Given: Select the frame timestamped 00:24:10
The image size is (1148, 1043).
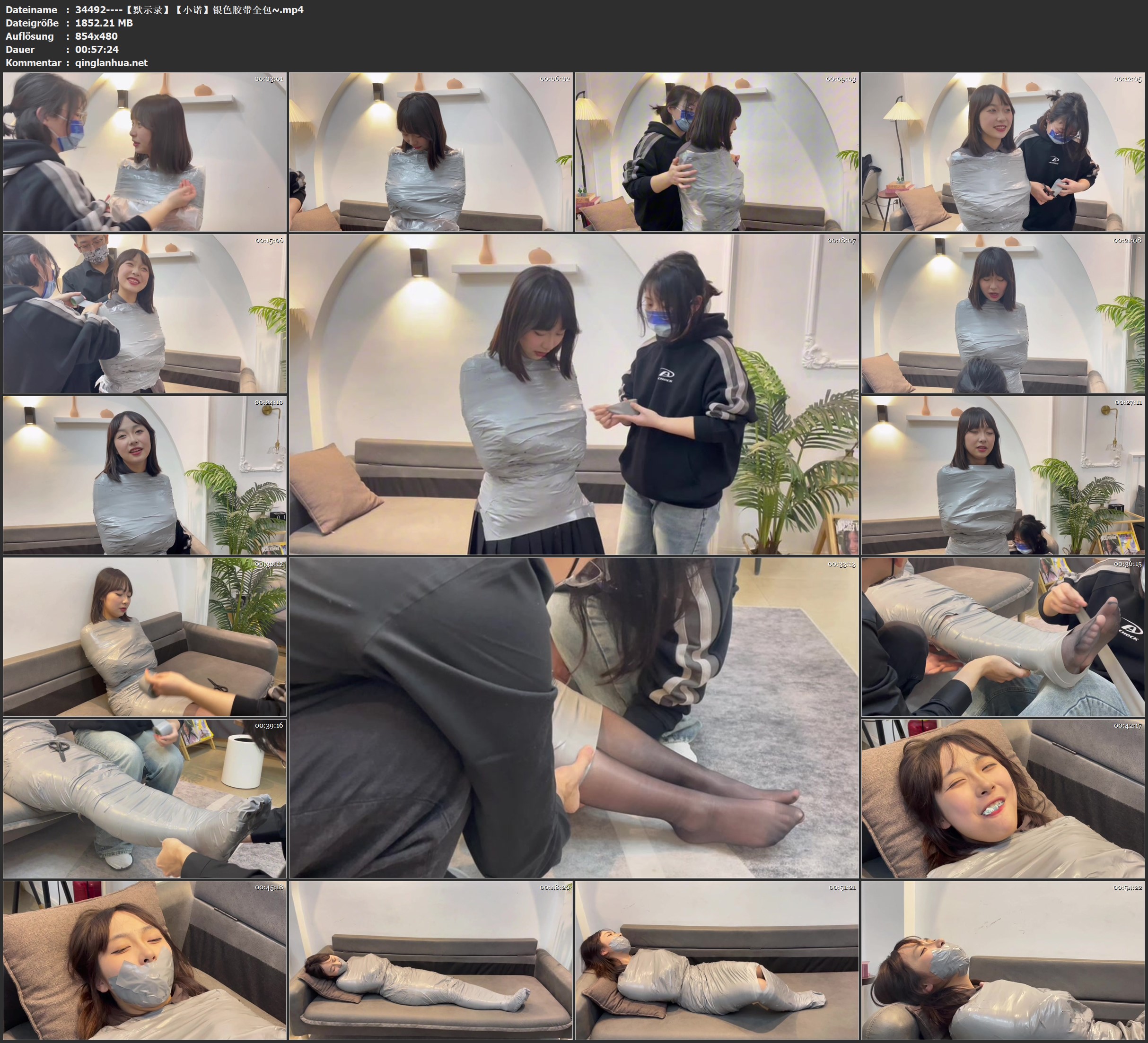Looking at the screenshot, I should click(145, 475).
